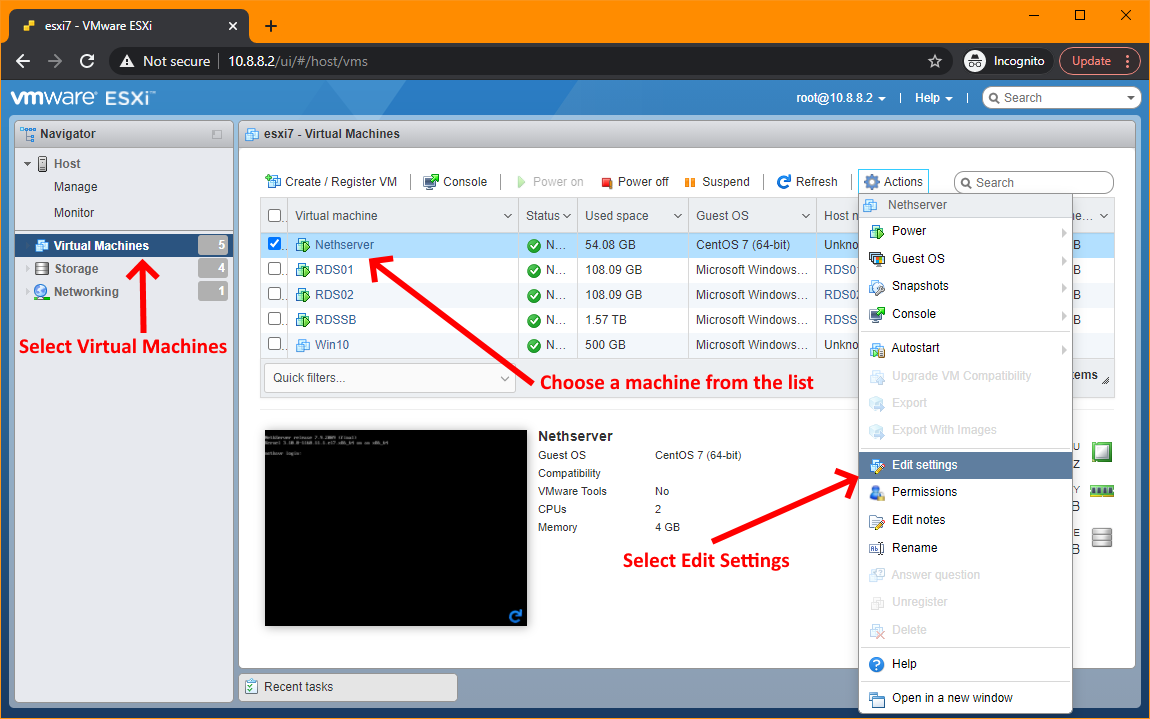
Task: Open the root@10.8.8.2 user dropdown
Action: click(x=840, y=98)
